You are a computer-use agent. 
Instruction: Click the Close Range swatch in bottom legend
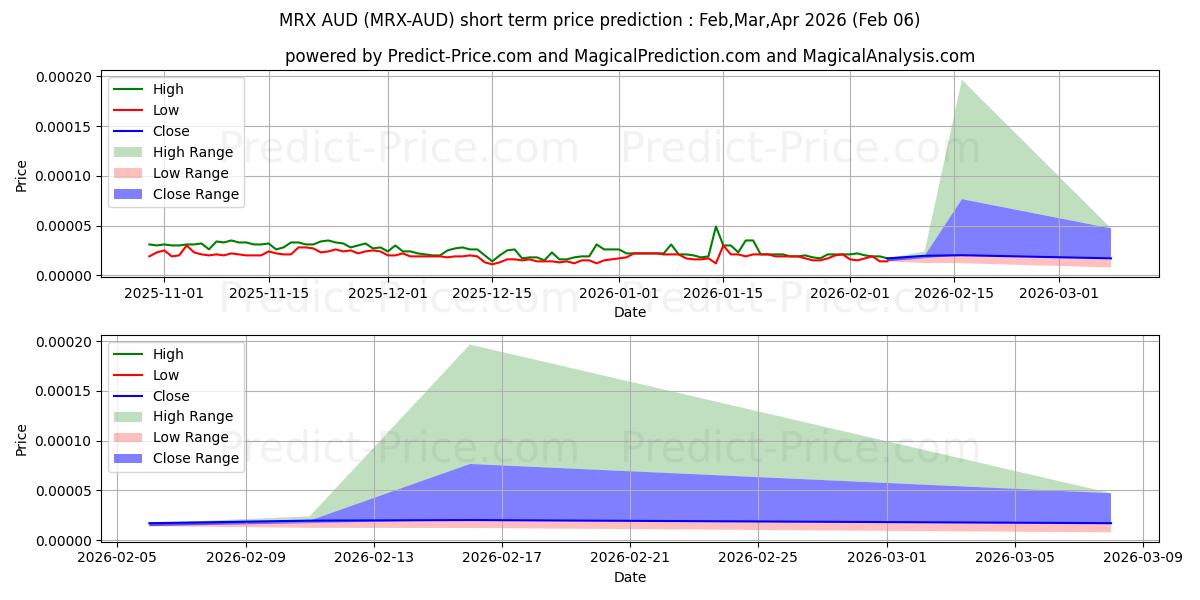(x=131, y=459)
